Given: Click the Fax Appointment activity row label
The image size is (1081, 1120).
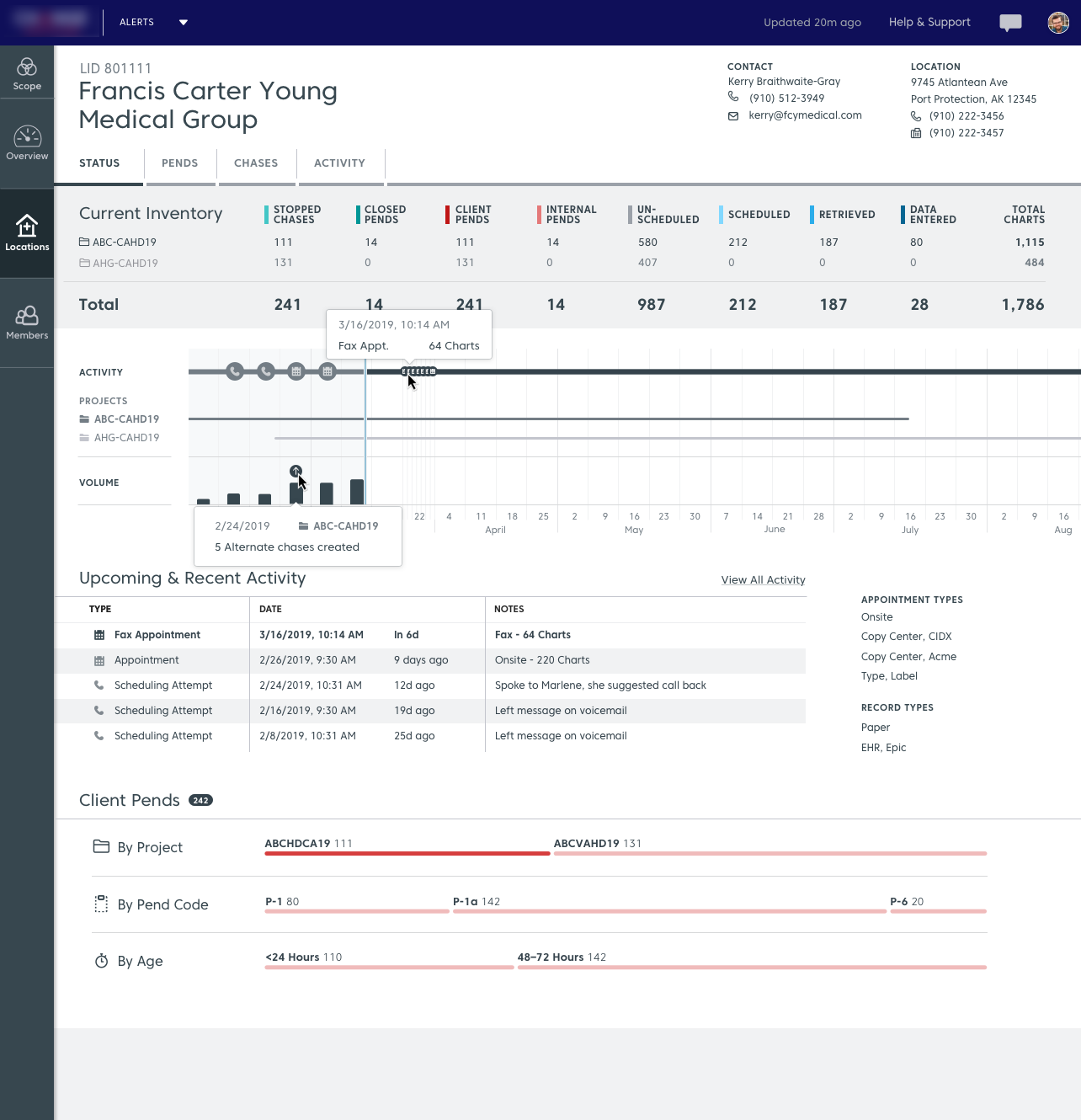Looking at the screenshot, I should tap(157, 635).
